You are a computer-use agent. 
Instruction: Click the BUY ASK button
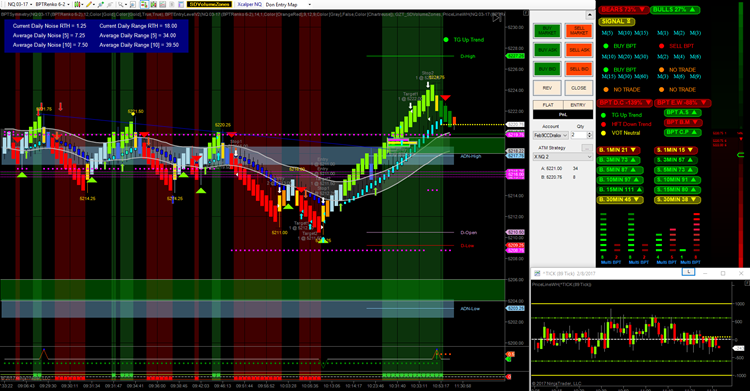pos(547,50)
